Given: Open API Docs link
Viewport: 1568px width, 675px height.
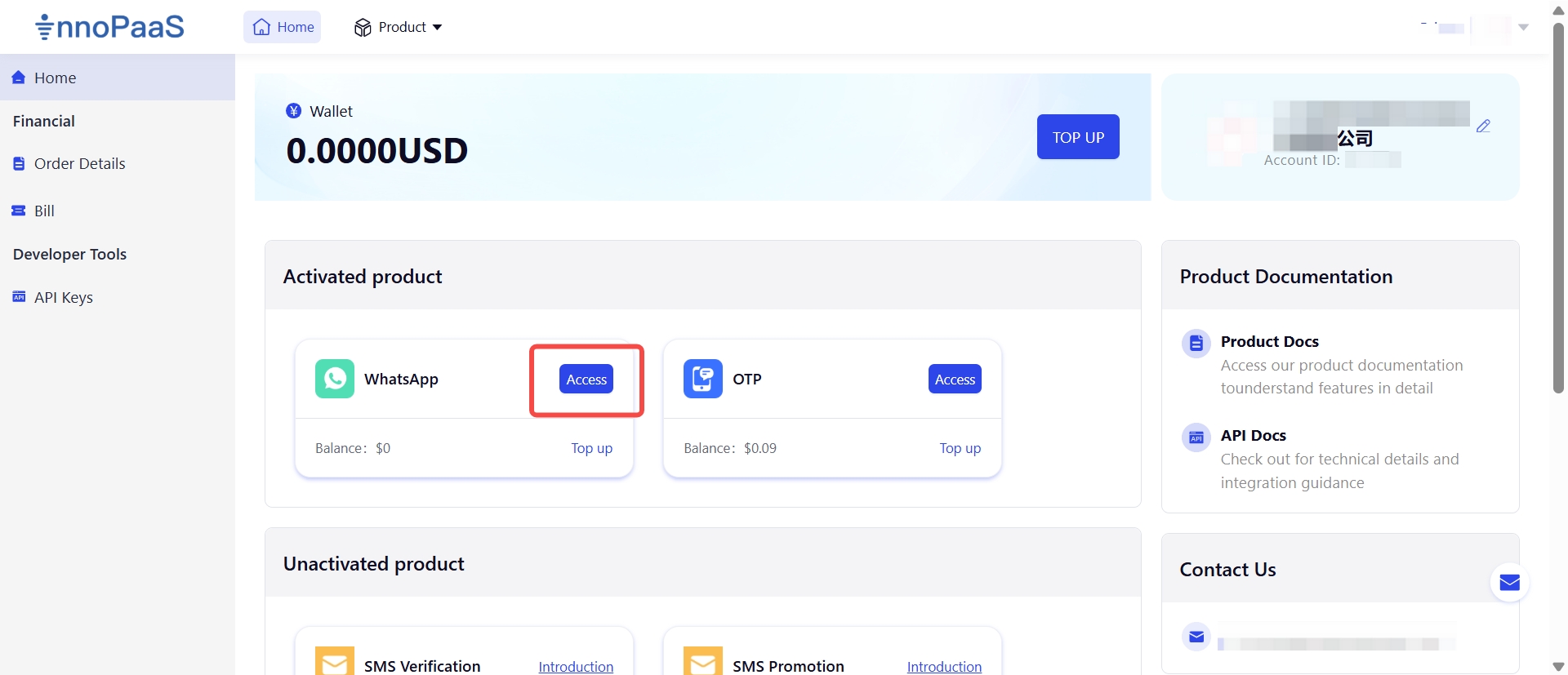Looking at the screenshot, I should 1254,435.
